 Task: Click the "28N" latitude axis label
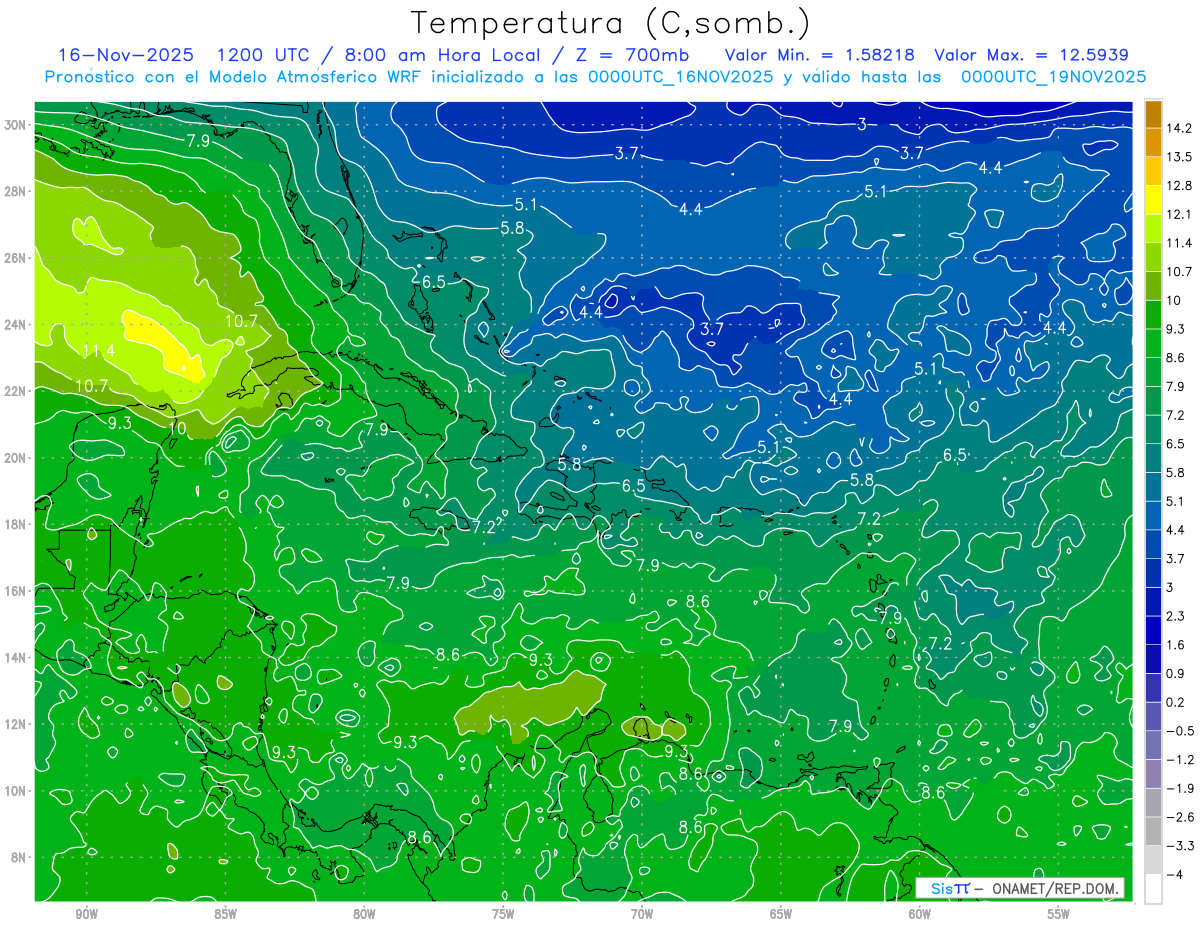[x=15, y=191]
